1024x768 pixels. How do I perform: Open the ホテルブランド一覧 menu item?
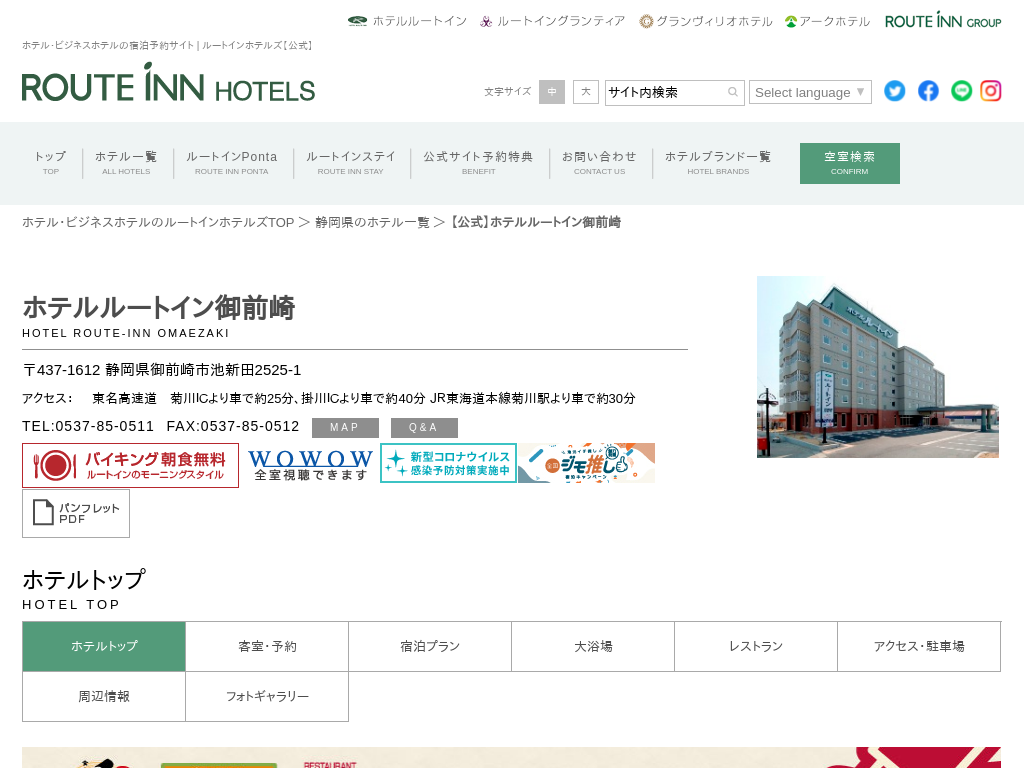[718, 163]
